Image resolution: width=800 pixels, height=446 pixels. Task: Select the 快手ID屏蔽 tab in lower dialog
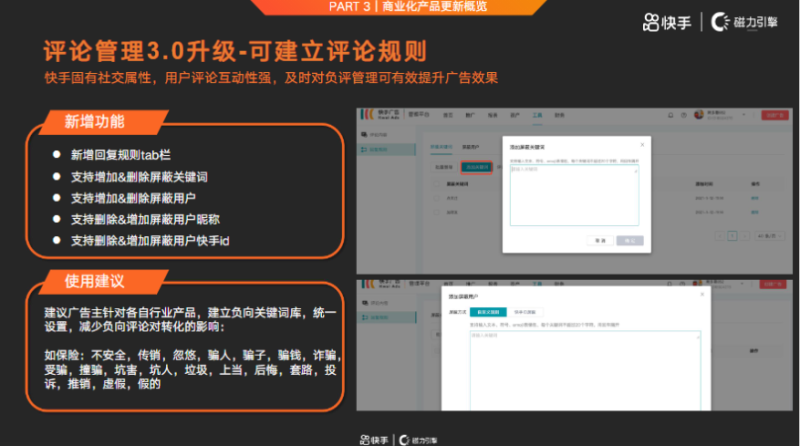525,312
